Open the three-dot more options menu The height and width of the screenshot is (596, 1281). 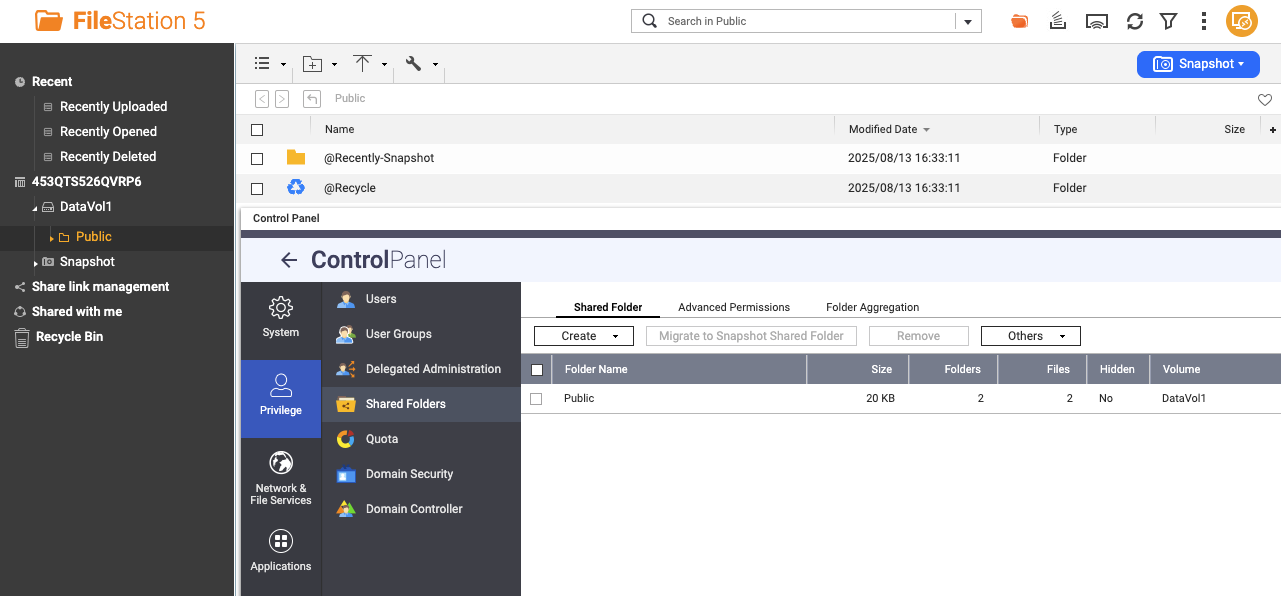click(x=1204, y=21)
